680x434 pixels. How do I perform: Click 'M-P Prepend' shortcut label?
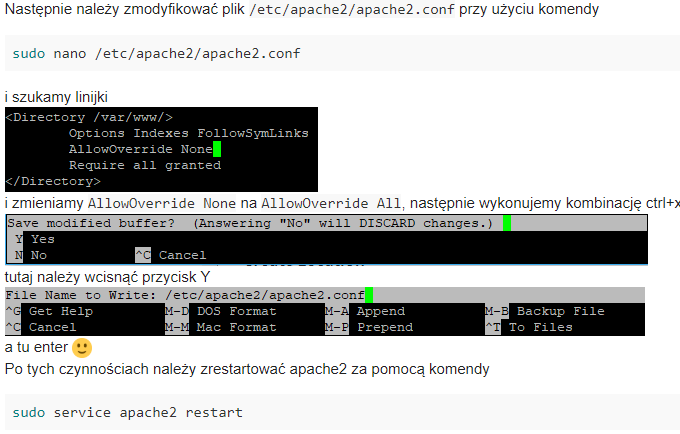pos(369,327)
